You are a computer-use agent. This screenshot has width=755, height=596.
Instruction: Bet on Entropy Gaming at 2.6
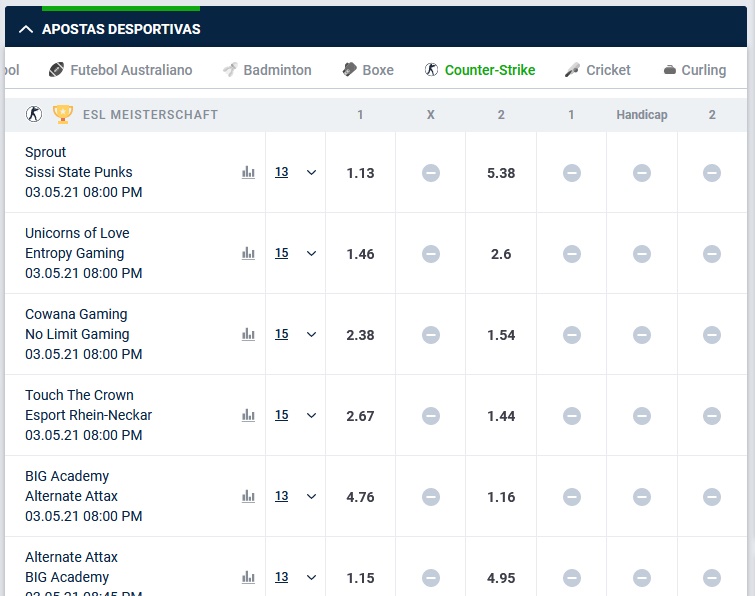tap(501, 253)
